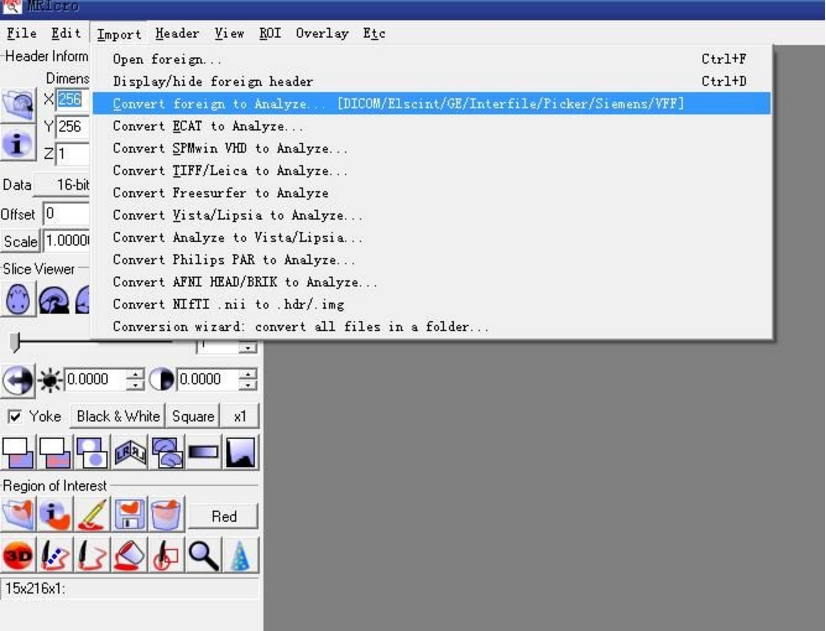The height and width of the screenshot is (631, 826).
Task: Click the two-circles overlapping rectangles icon
Action: [x=92, y=452]
